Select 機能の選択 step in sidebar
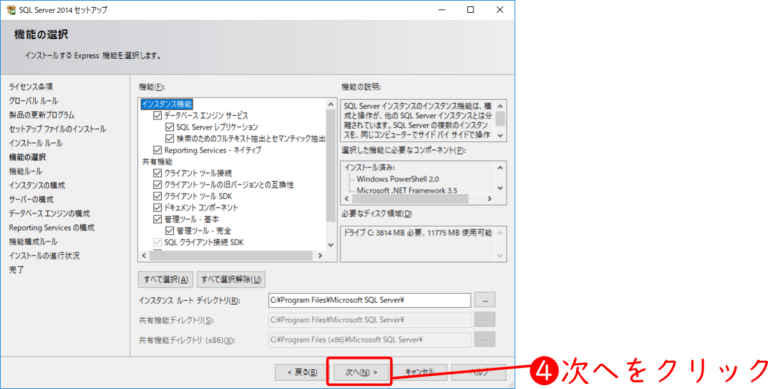The image size is (768, 389). click(x=27, y=157)
